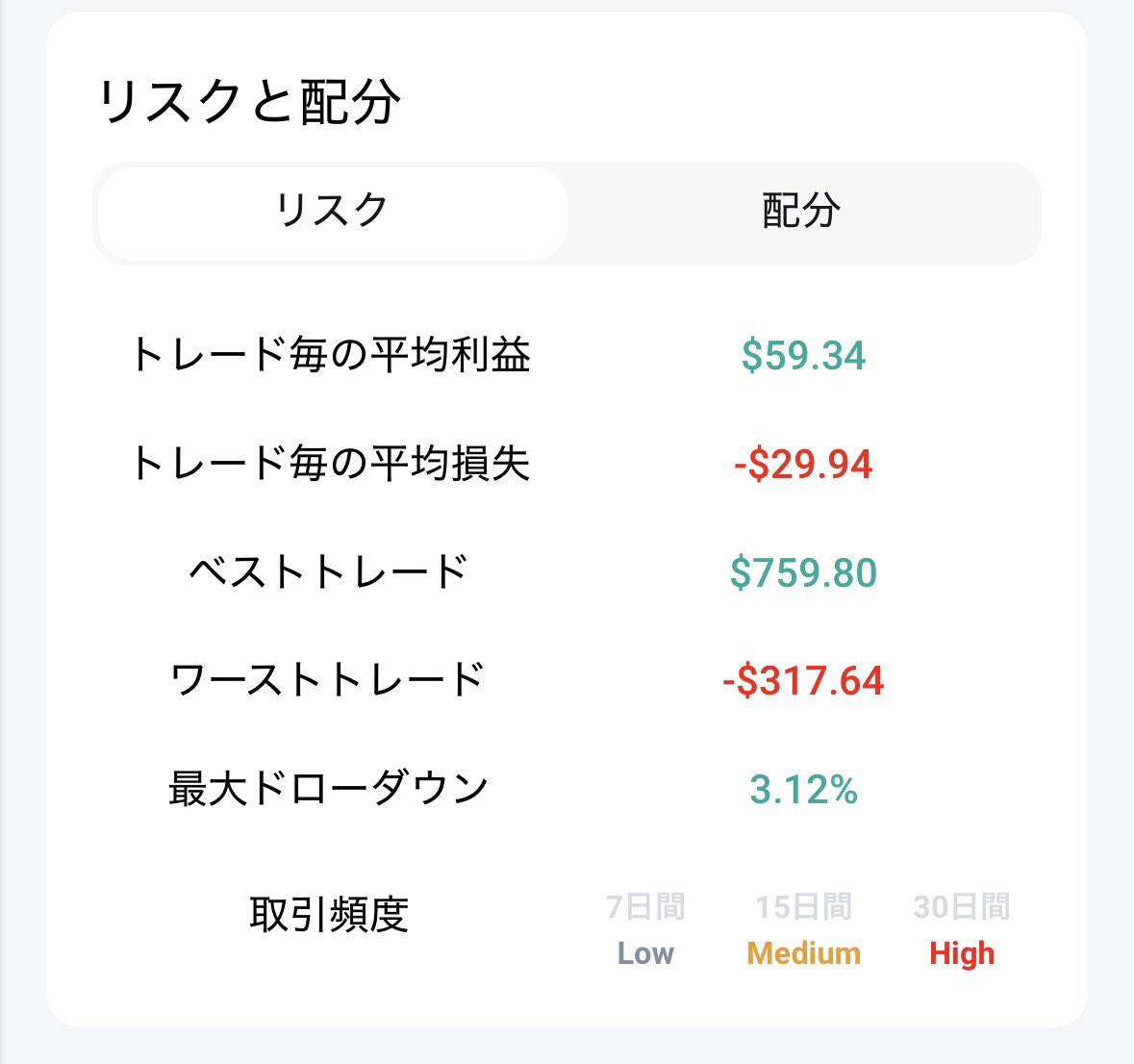Switch to the リスク tab
Image resolution: width=1134 pixels, height=1064 pixels.
tap(332, 213)
